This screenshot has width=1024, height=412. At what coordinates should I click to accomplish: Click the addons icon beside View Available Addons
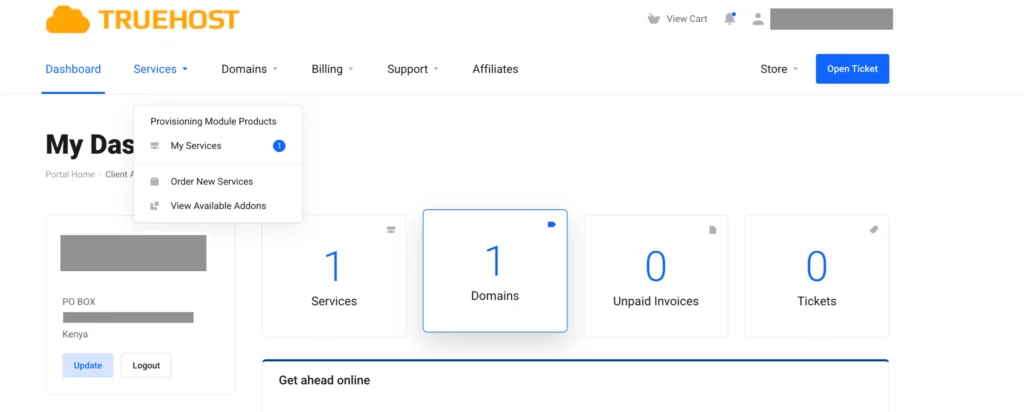[155, 206]
